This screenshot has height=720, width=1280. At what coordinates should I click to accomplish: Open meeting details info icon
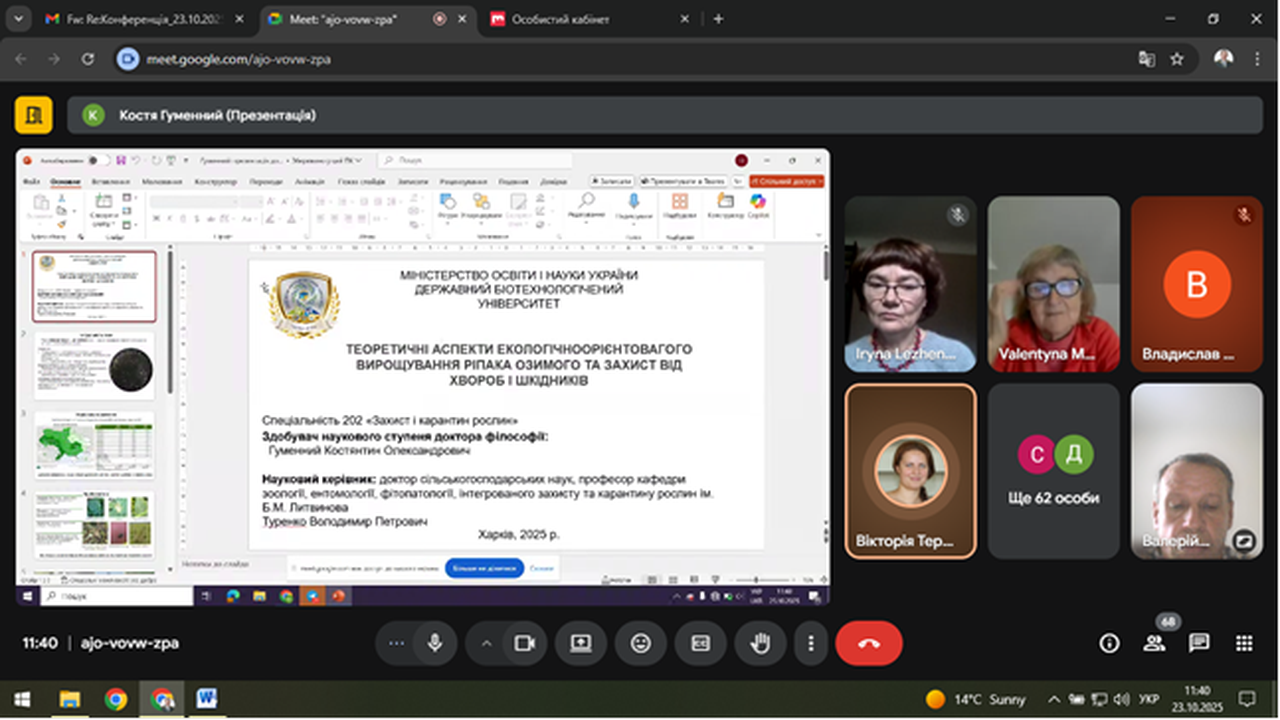pos(1109,643)
